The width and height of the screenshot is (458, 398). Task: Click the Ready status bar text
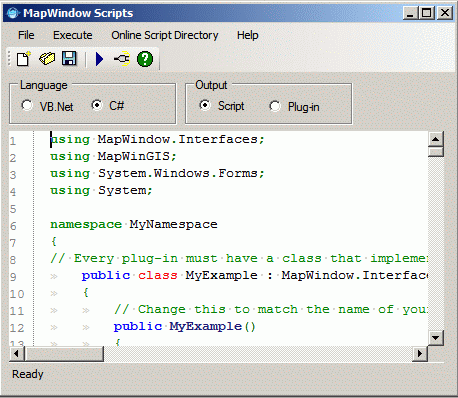(x=28, y=374)
